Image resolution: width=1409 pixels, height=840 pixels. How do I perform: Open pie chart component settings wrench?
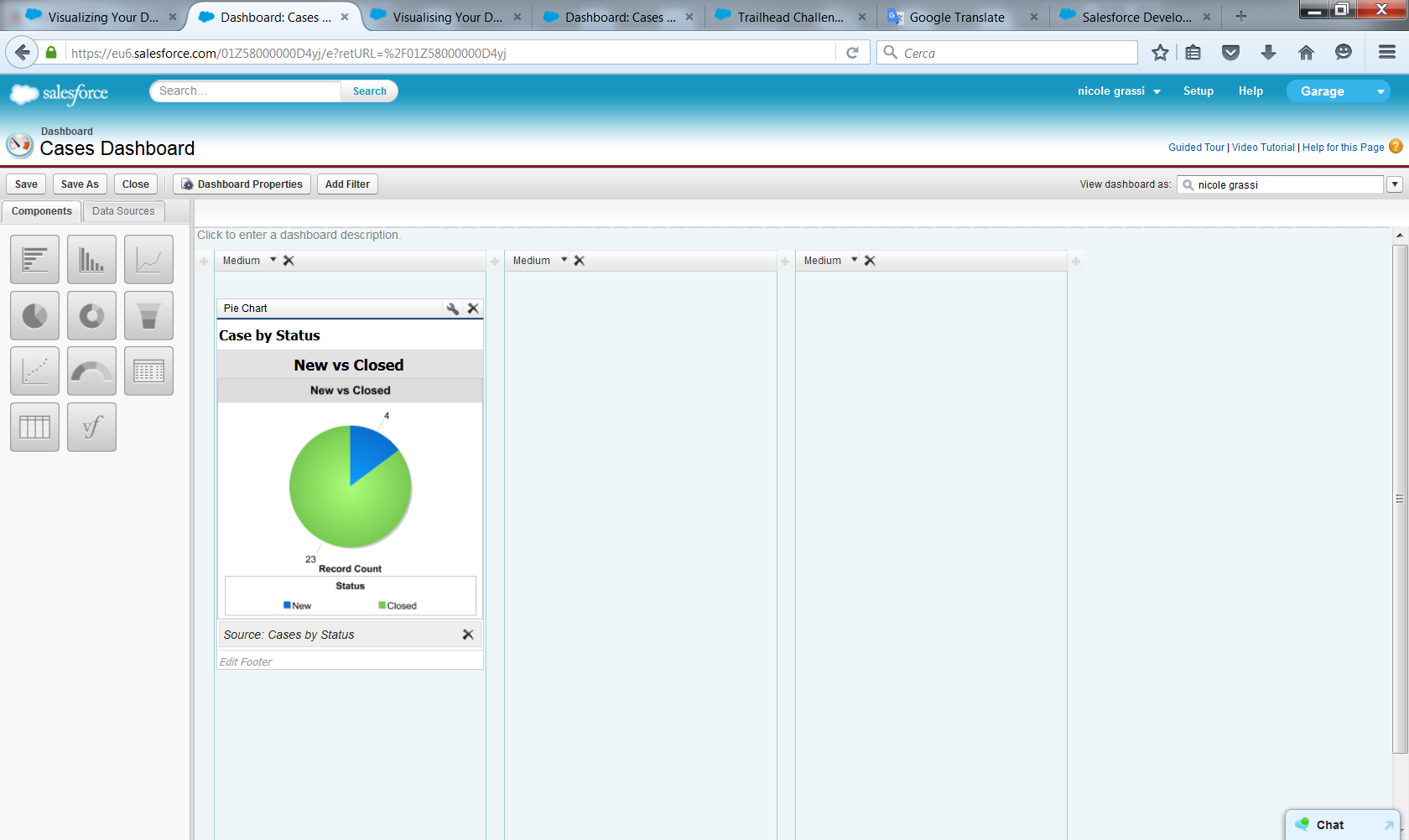(x=452, y=309)
